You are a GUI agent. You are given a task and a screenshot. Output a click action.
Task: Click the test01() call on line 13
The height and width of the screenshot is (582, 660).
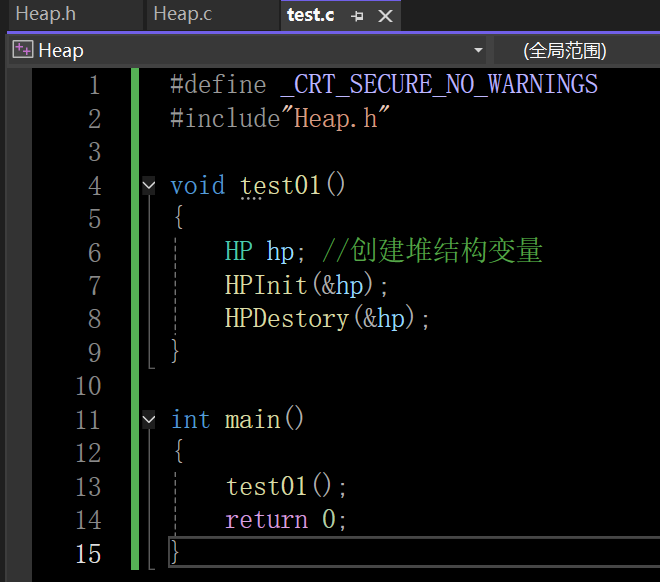[279, 486]
